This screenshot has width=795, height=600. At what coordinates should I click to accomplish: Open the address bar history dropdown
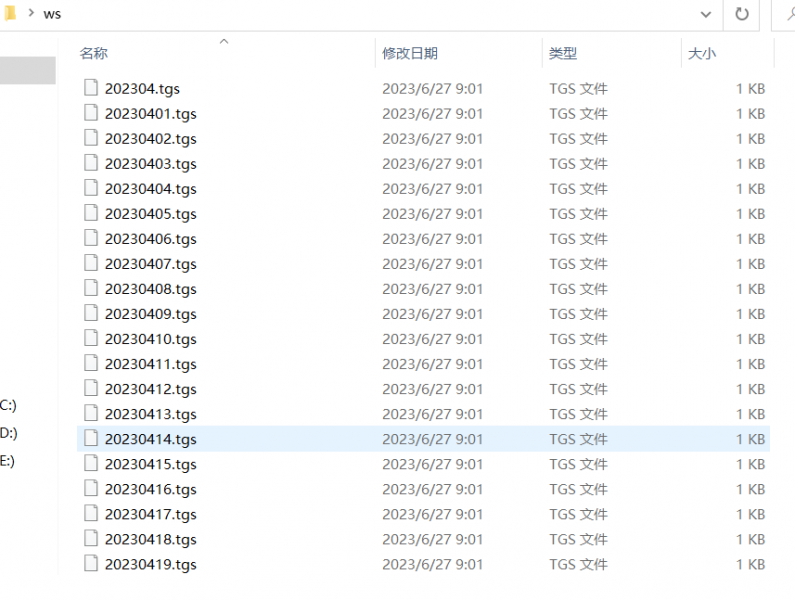click(706, 14)
